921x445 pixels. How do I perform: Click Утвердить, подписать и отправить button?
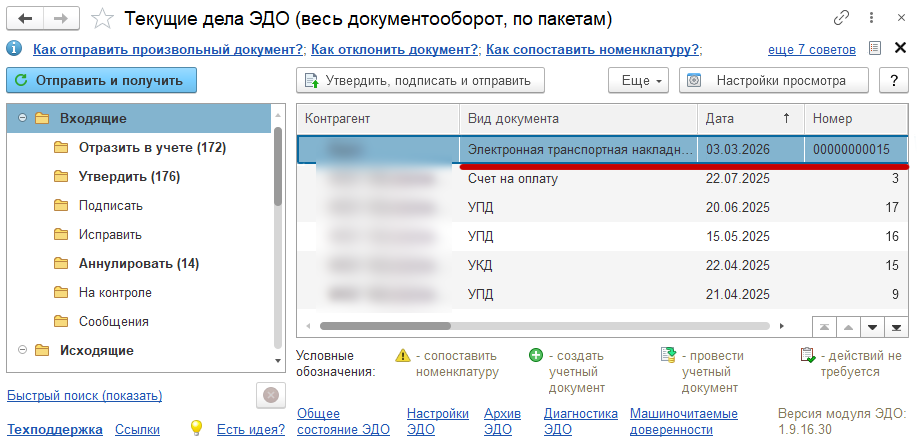[x=421, y=80]
